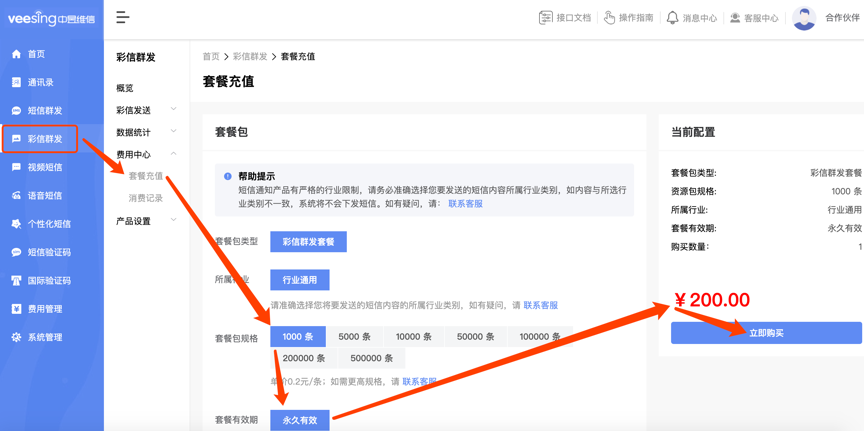Screen dimensions: 864x431
Task: Click the home icon beside 首页
Action: coord(17,54)
